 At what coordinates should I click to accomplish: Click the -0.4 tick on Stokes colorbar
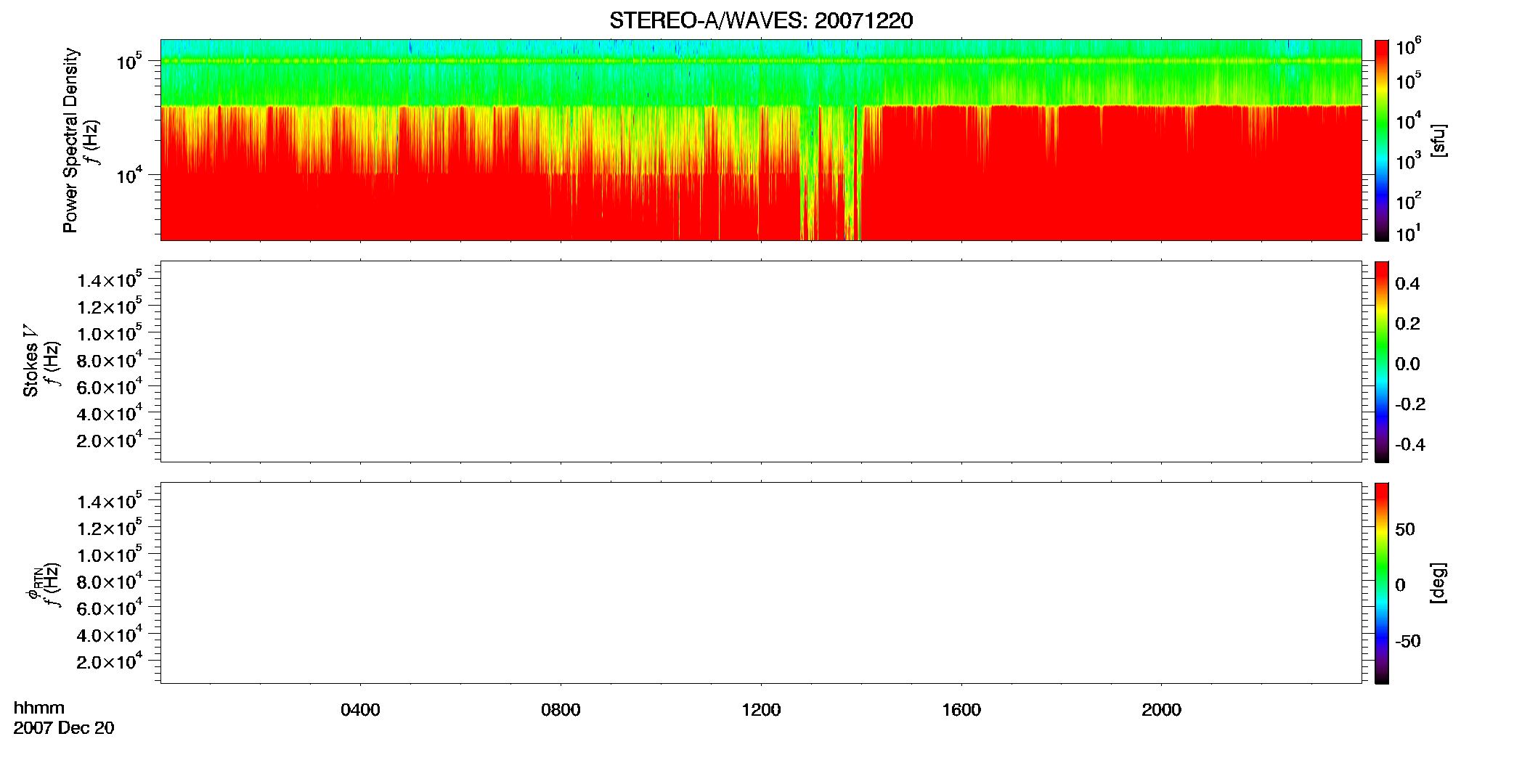[1410, 445]
